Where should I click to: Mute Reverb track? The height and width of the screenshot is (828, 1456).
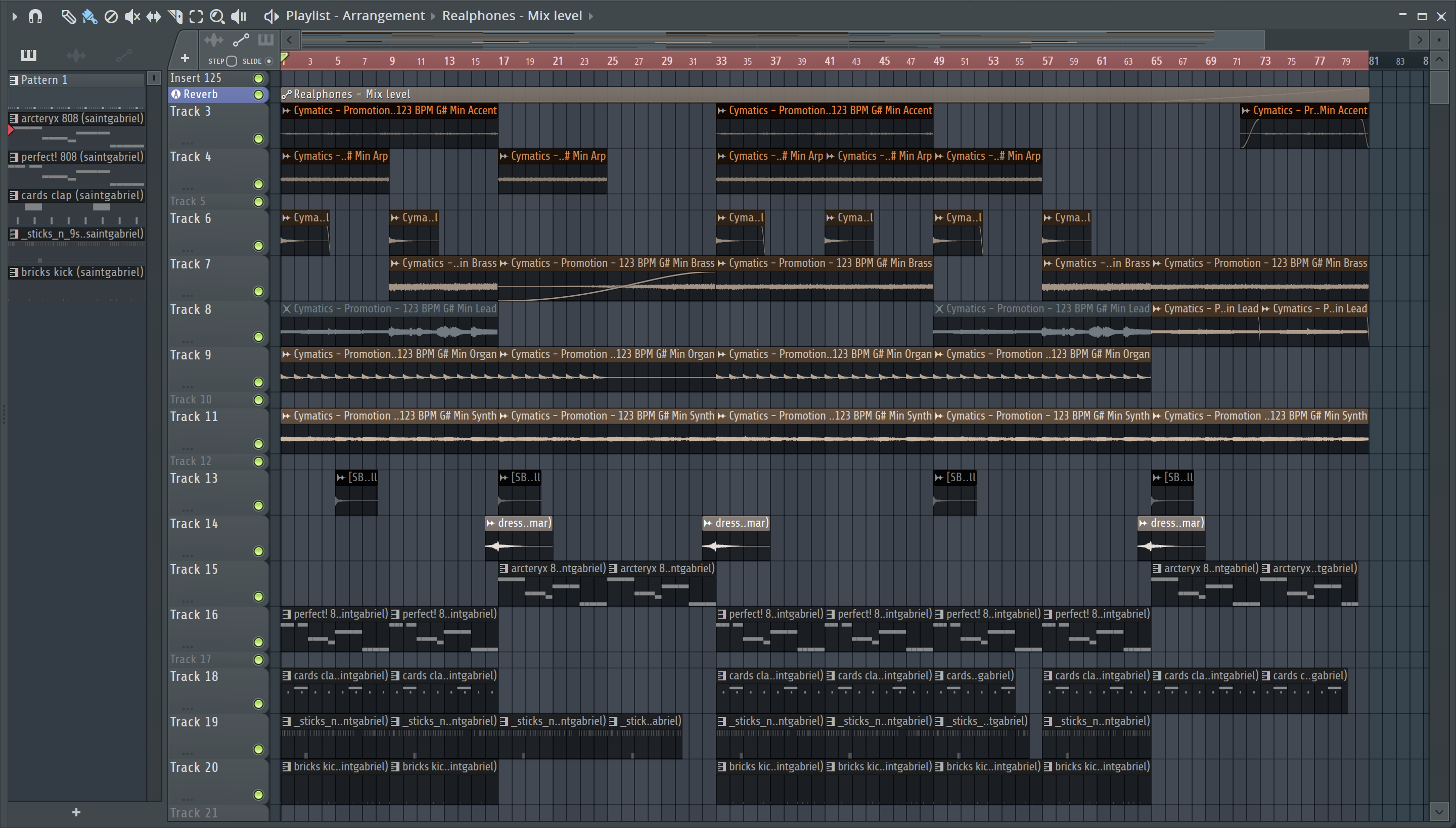tap(258, 95)
